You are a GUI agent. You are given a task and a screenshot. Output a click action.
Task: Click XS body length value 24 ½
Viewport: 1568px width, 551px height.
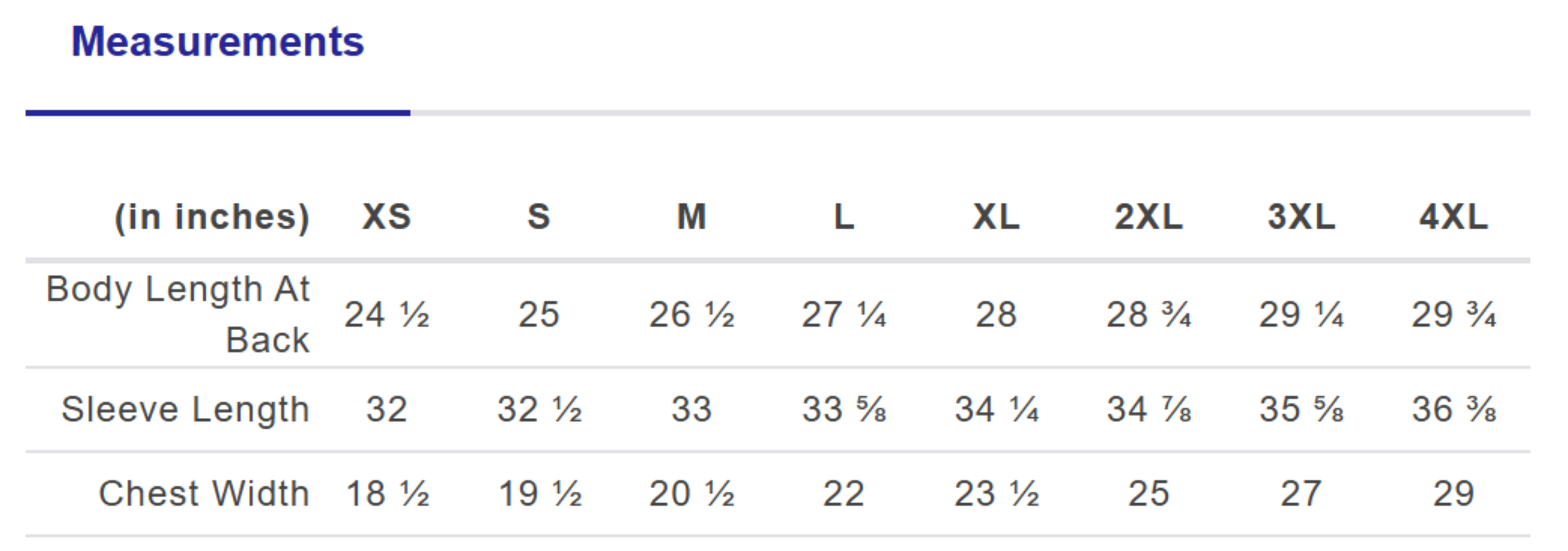[x=387, y=315]
